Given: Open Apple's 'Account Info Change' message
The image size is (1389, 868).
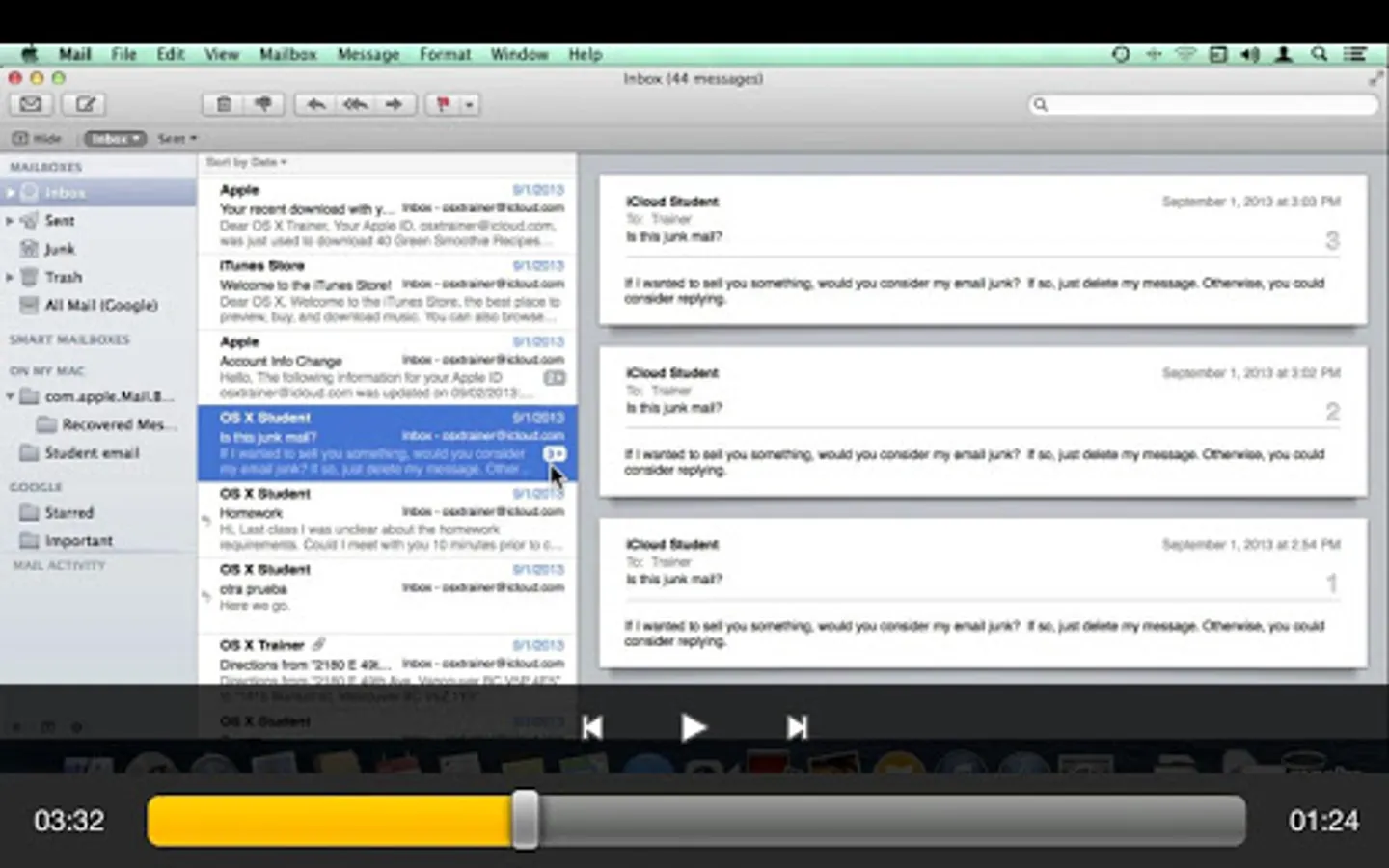Looking at the screenshot, I should (x=388, y=367).
